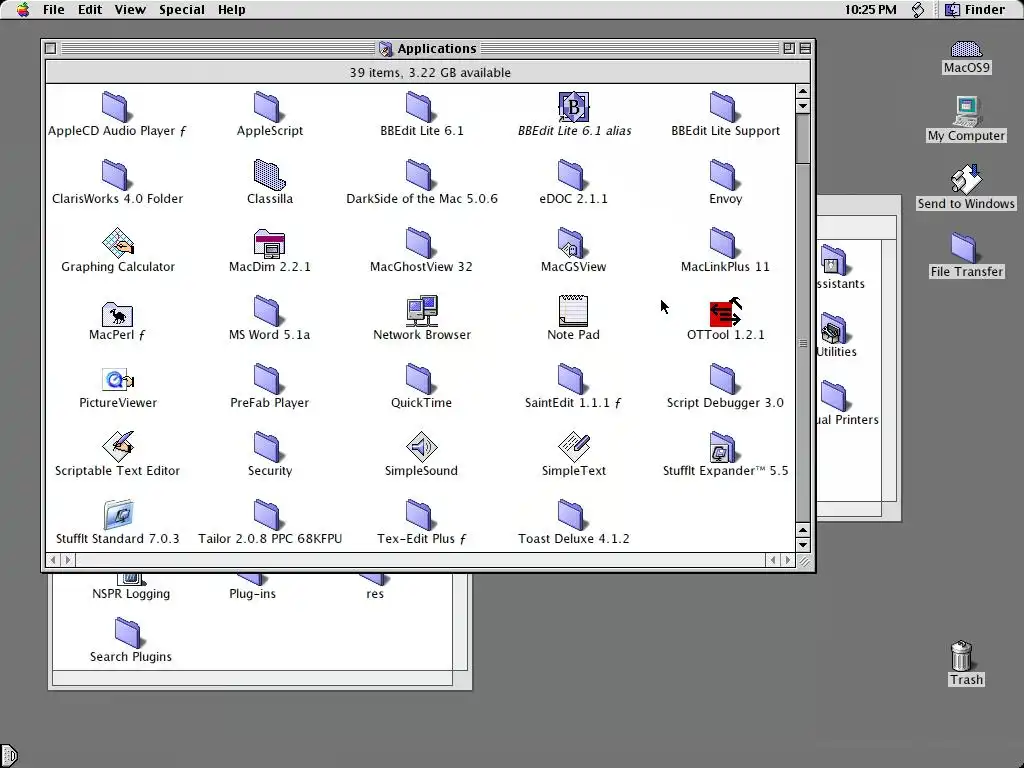Open the Security folder icon
The height and width of the screenshot is (768, 1024).
tap(266, 447)
